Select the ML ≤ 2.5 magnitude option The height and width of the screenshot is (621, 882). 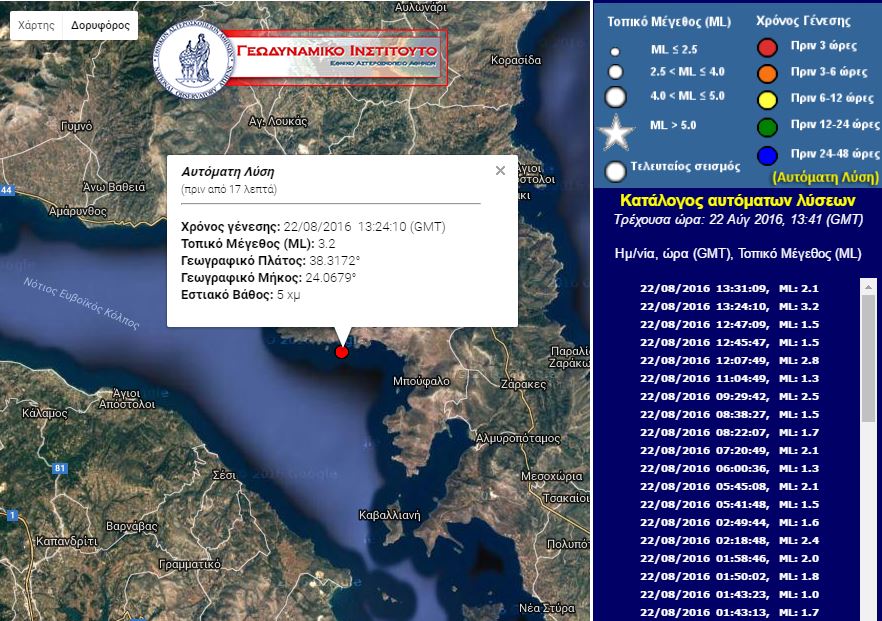click(x=614, y=52)
